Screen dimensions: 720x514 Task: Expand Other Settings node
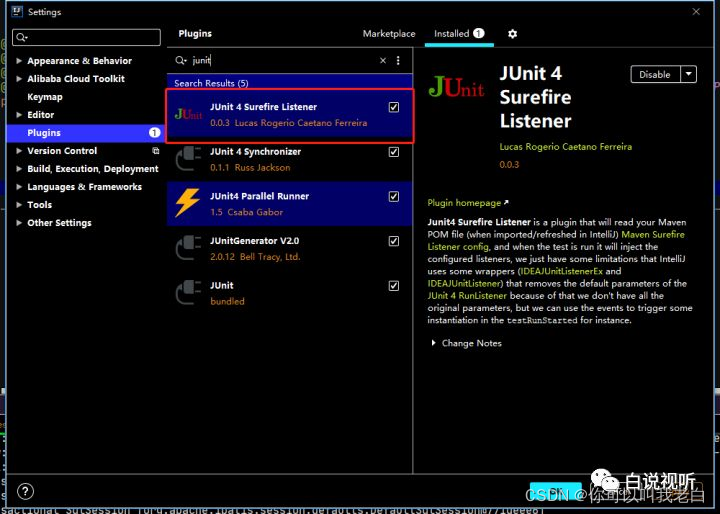tap(19, 223)
